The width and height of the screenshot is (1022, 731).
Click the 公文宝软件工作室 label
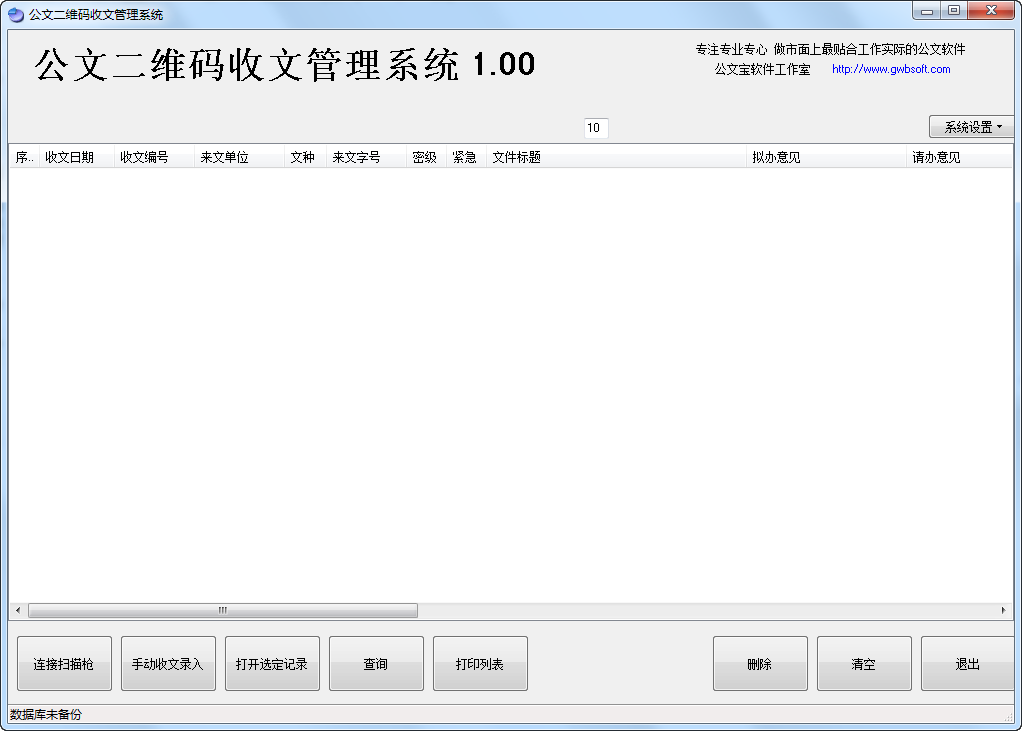pos(762,69)
